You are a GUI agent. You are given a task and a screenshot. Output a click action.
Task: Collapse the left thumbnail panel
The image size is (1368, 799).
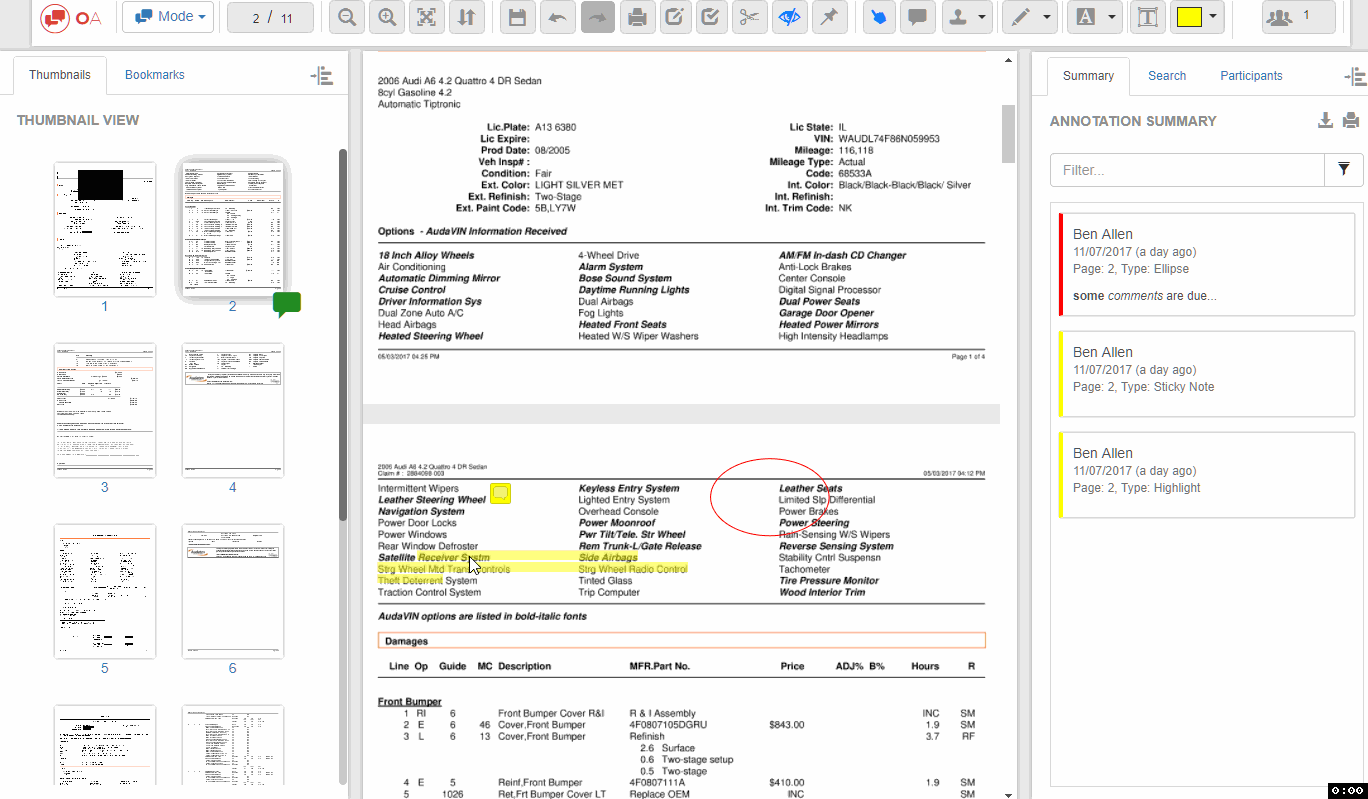coord(322,75)
